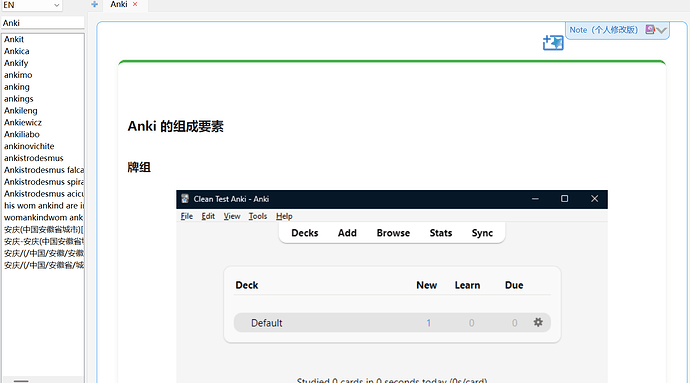Click the heading Anki 的组成要素

176,126
